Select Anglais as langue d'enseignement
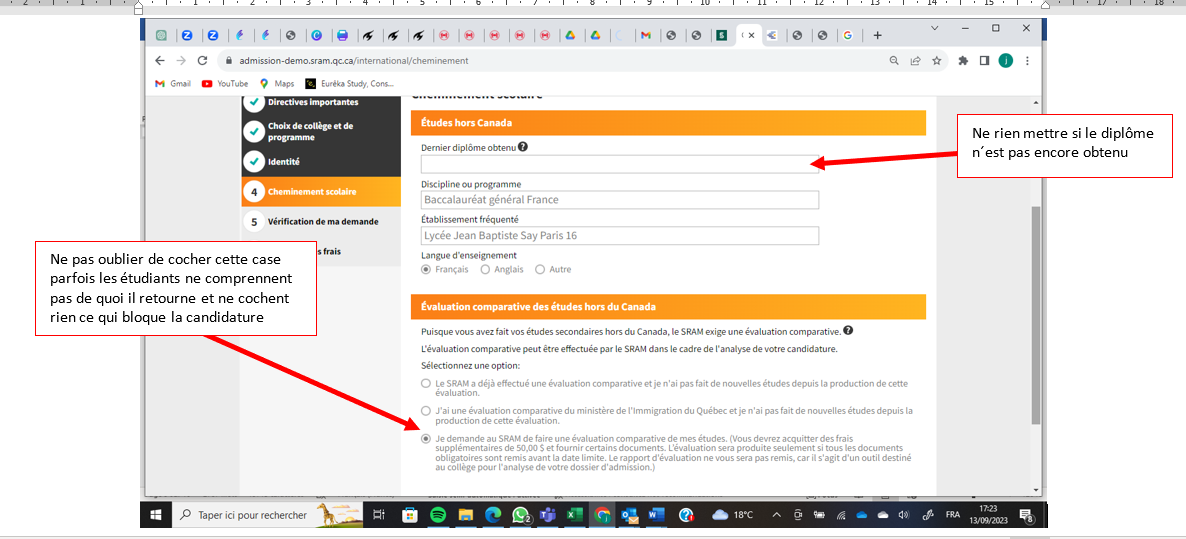Image resolution: width=1186 pixels, height=539 pixels. 486,269
